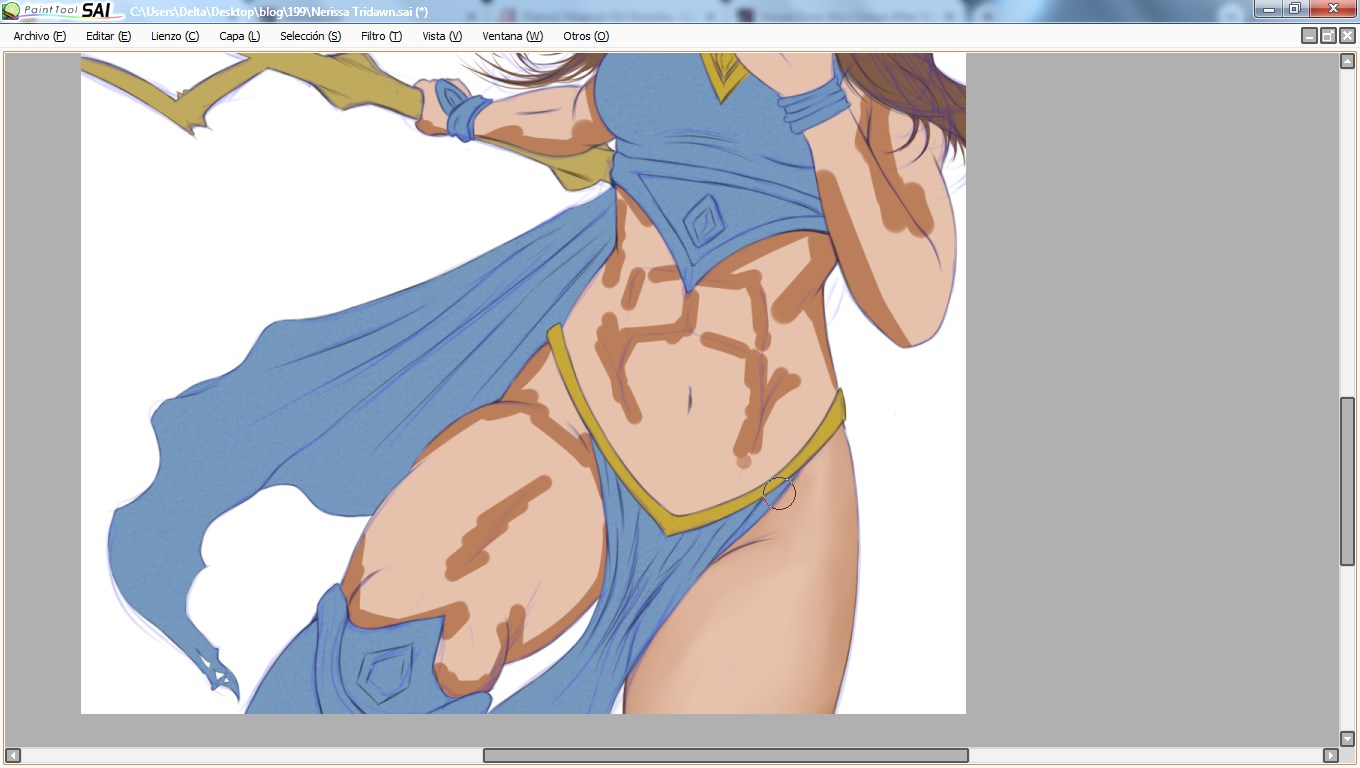1360x768 pixels.
Task: Open the Archivo menu
Action: pos(39,36)
